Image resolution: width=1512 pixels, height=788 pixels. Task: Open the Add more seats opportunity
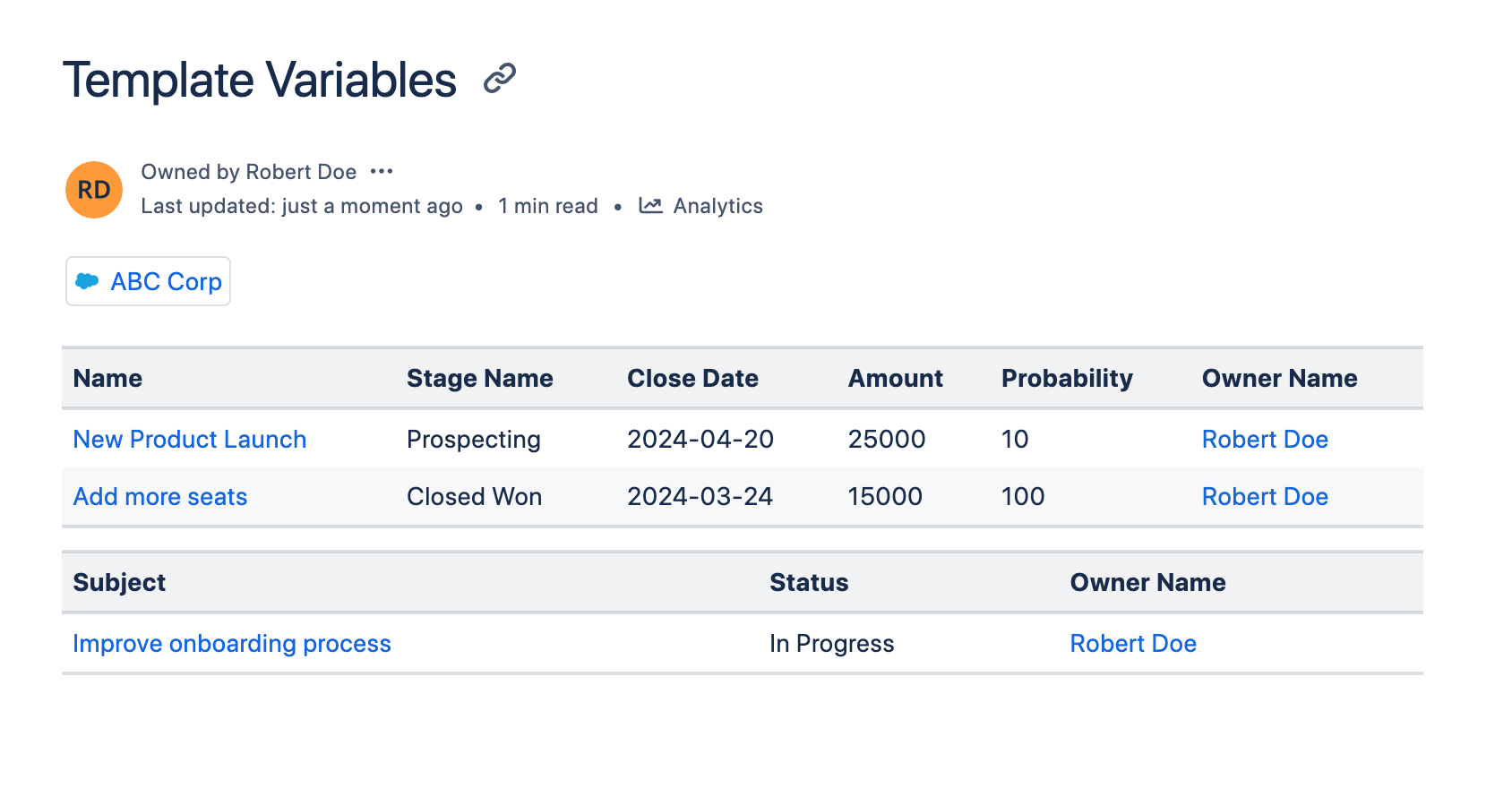coord(160,496)
